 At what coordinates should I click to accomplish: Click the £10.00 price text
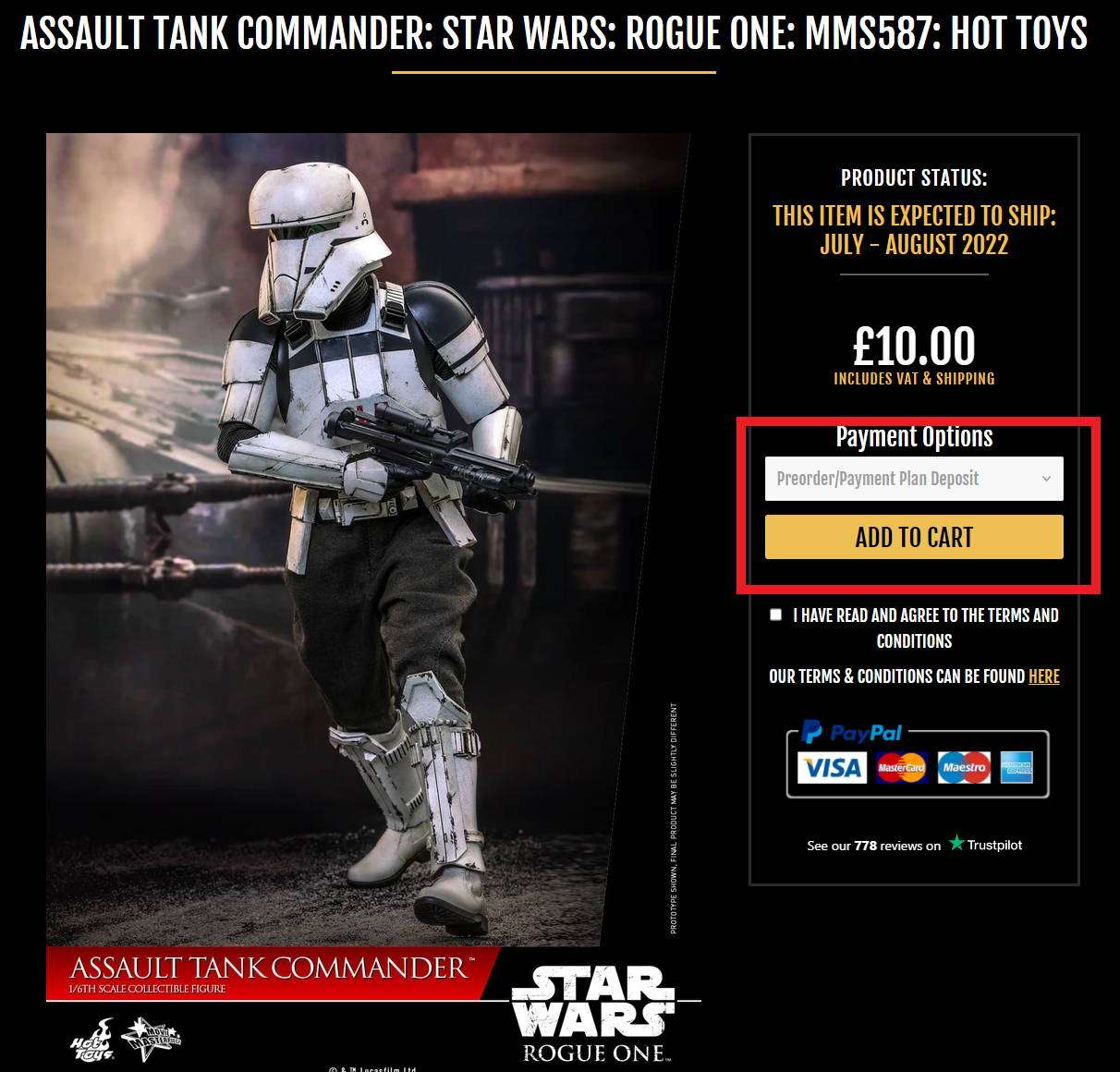[914, 347]
